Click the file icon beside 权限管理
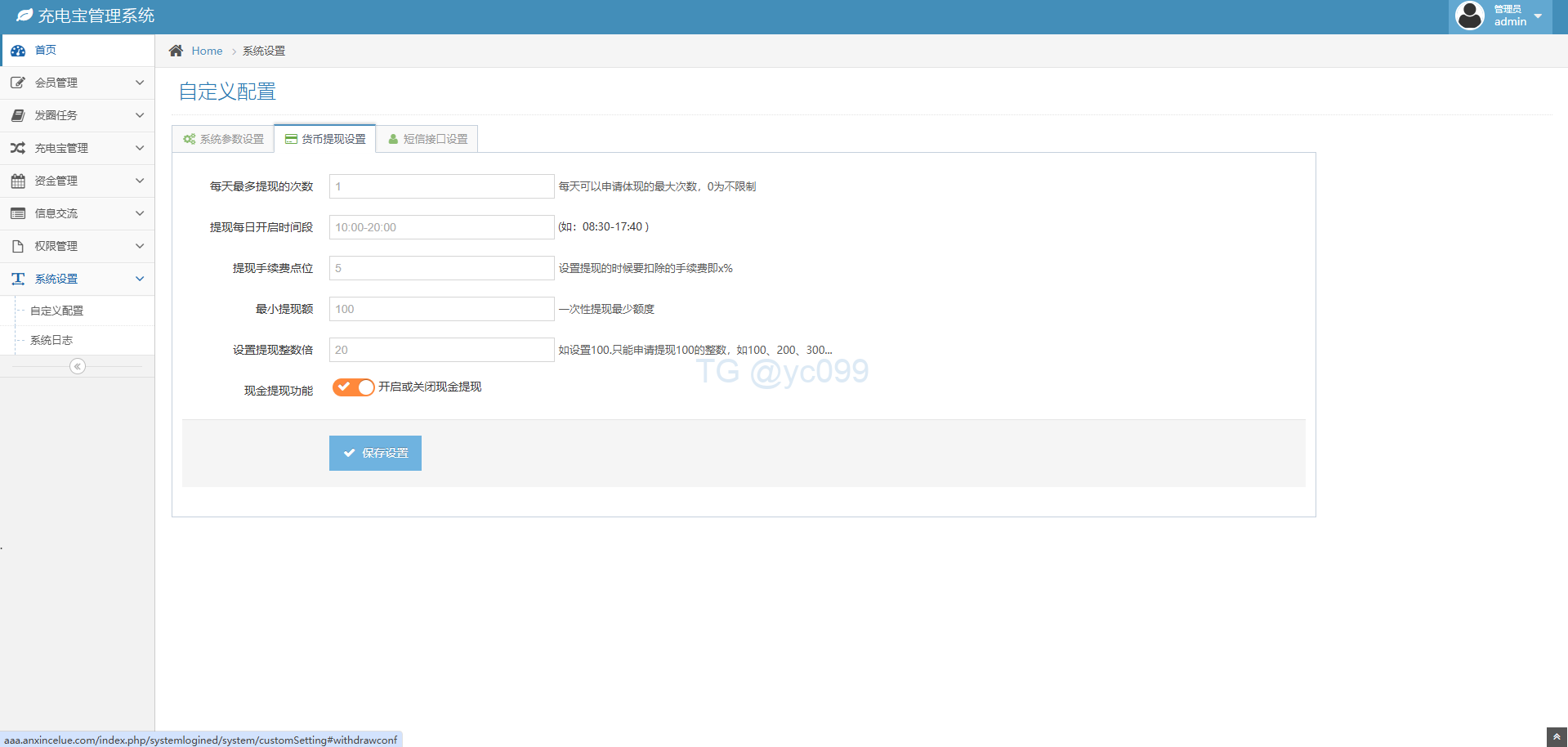The width and height of the screenshot is (1568, 747). 18,246
